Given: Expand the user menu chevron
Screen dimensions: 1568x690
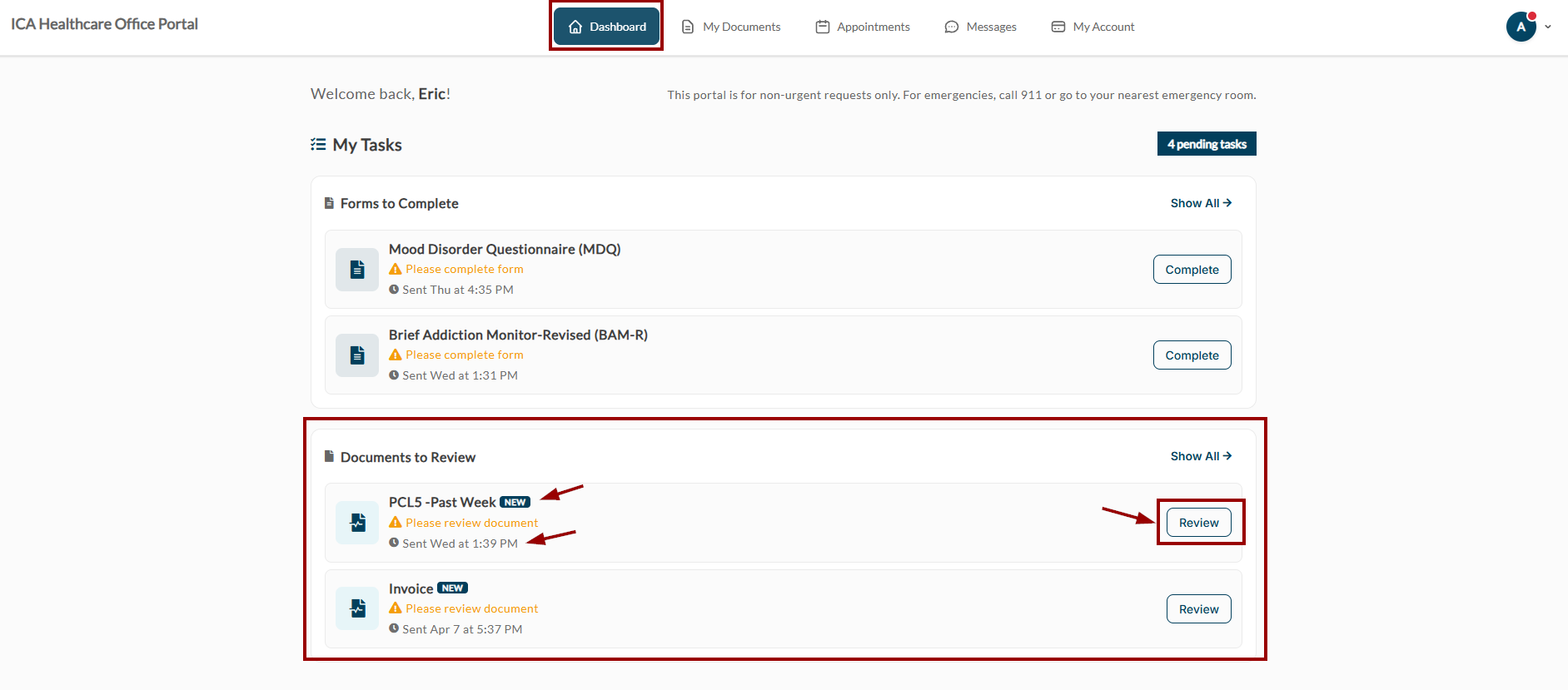Looking at the screenshot, I should 1548,27.
